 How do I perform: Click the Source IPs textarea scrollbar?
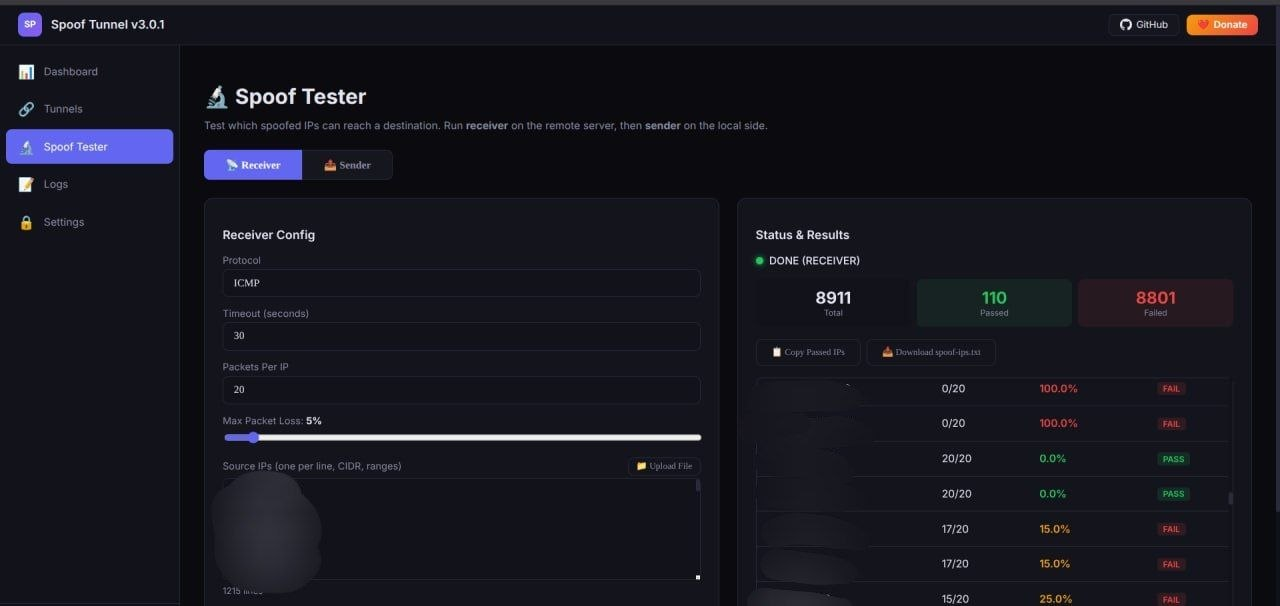point(697,485)
